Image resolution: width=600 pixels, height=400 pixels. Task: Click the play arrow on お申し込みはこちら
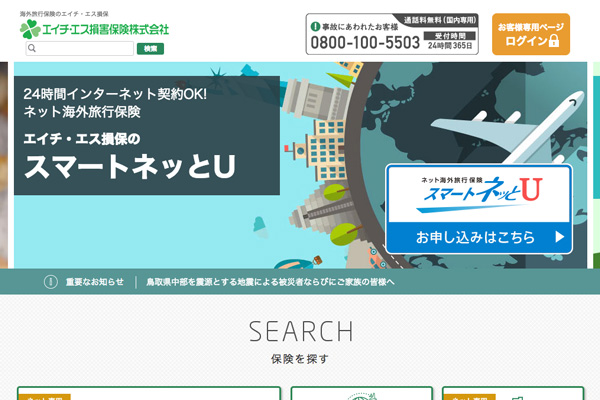coord(559,237)
